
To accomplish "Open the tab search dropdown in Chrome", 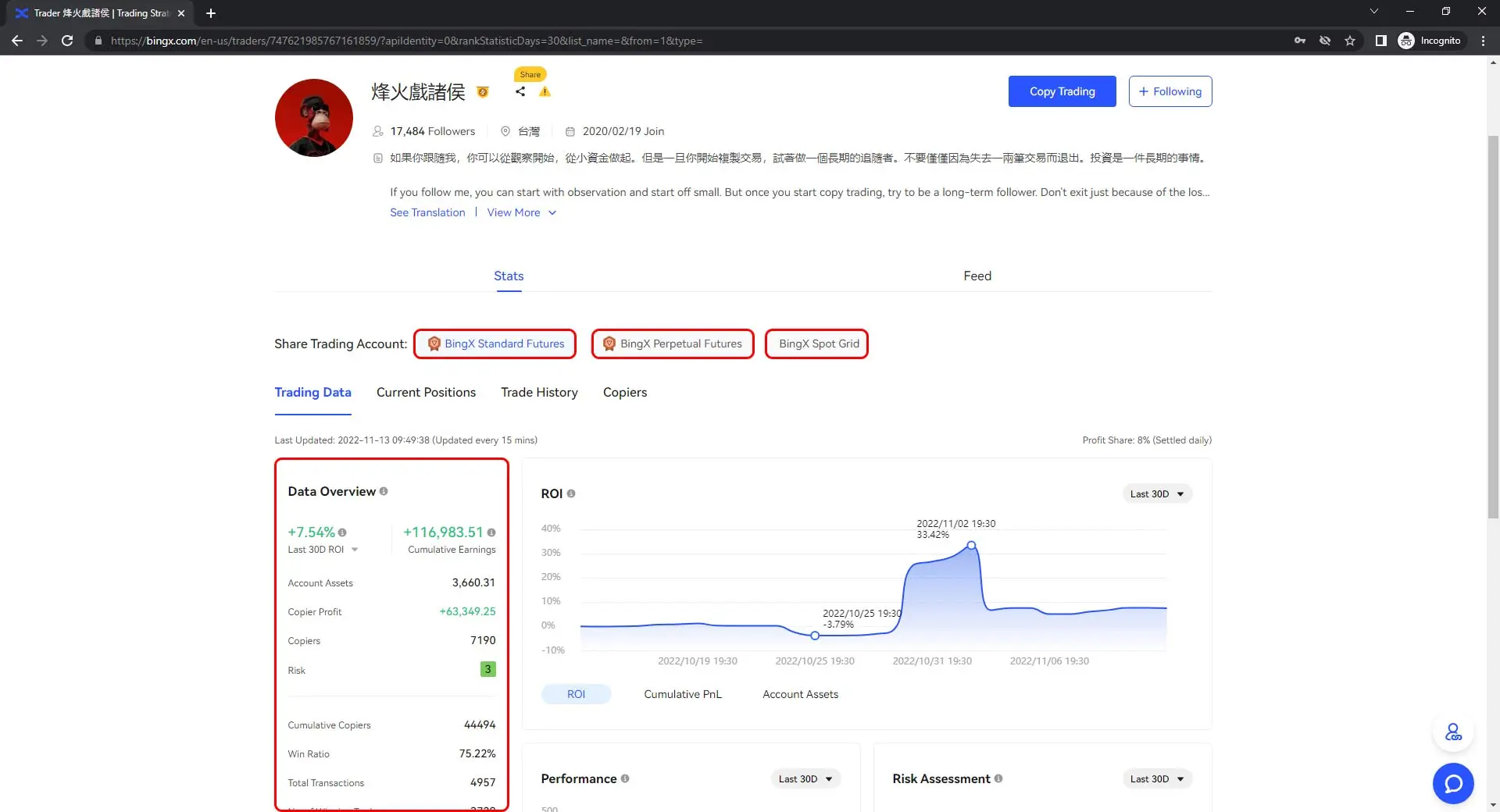I will click(1374, 11).
